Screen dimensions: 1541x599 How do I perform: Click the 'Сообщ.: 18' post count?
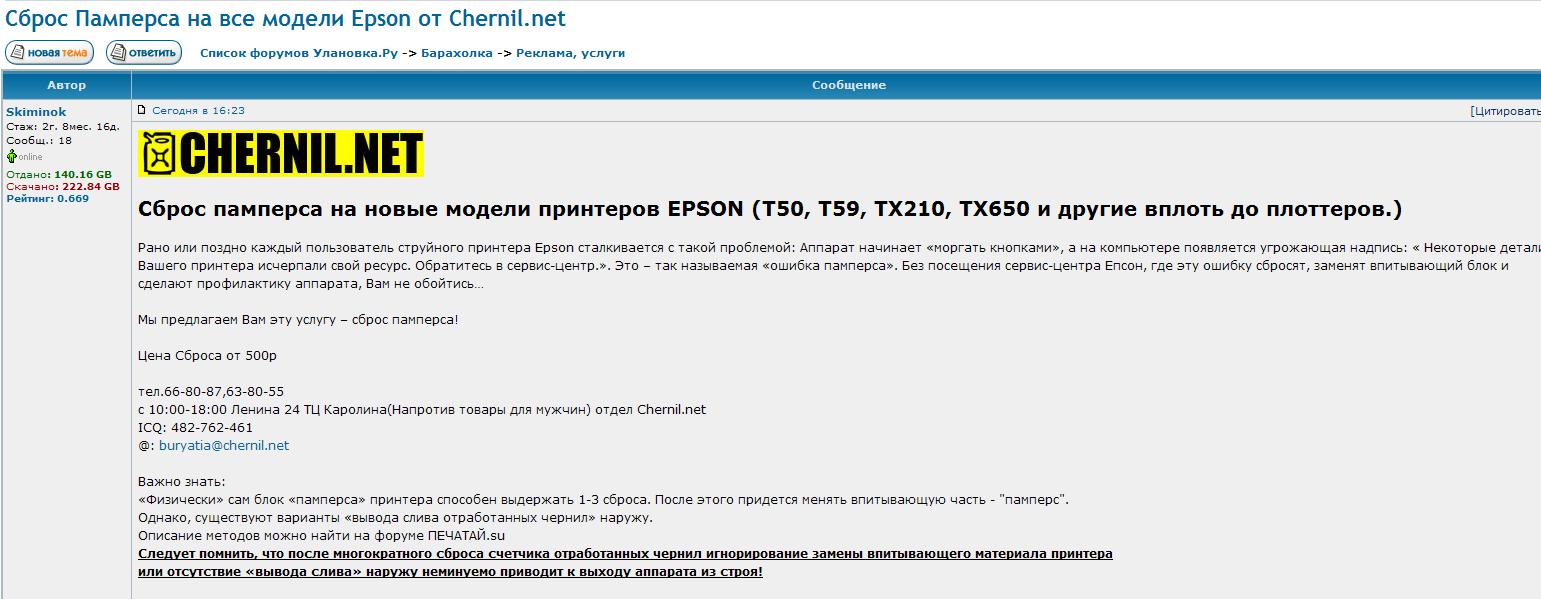(39, 141)
